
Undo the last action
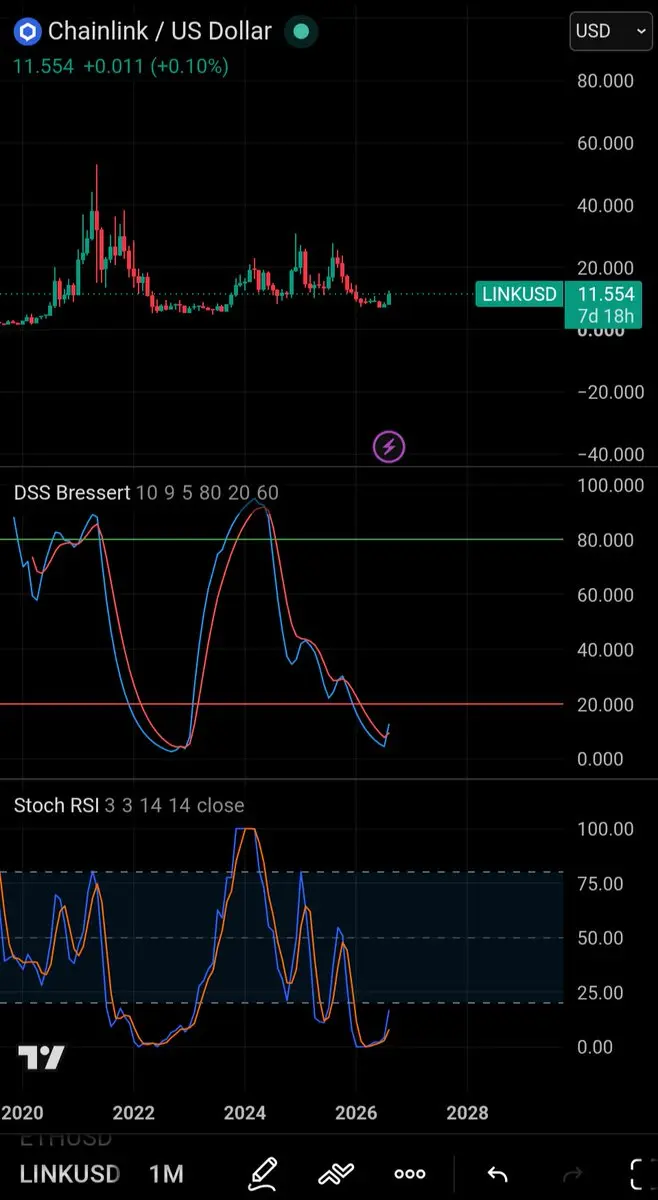pos(497,1174)
